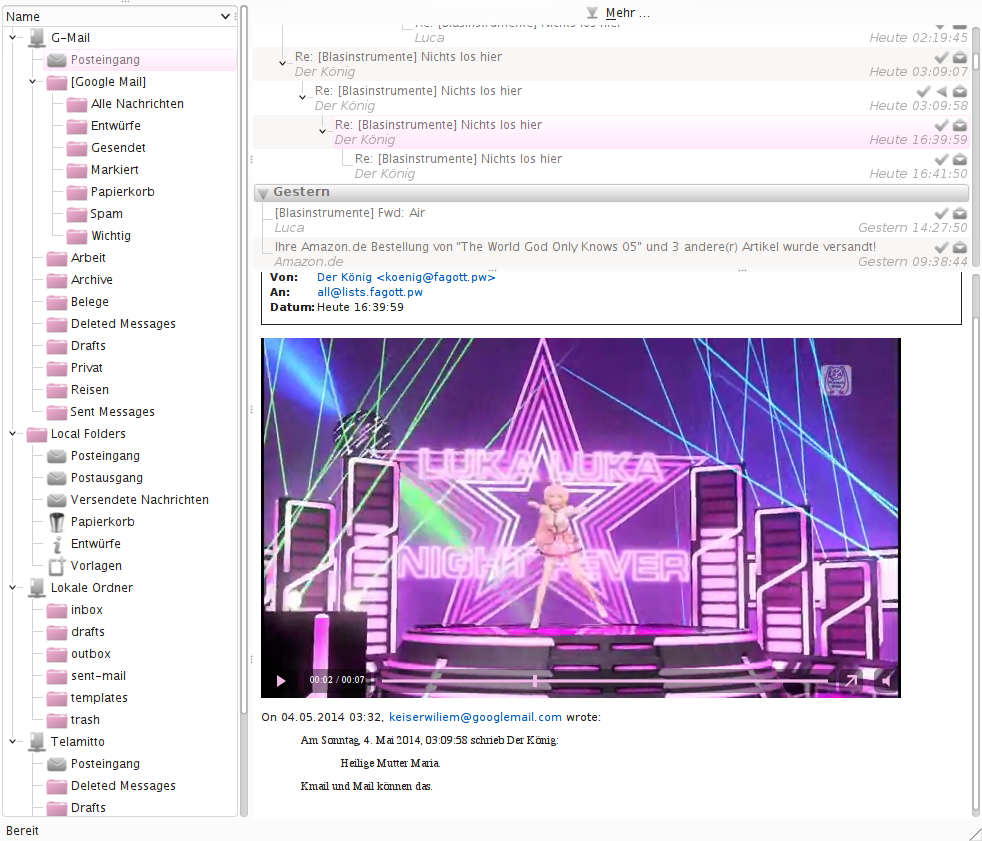Collapse the Local Folders tree
This screenshot has height=841, width=982.
pyautogui.click(x=13, y=433)
